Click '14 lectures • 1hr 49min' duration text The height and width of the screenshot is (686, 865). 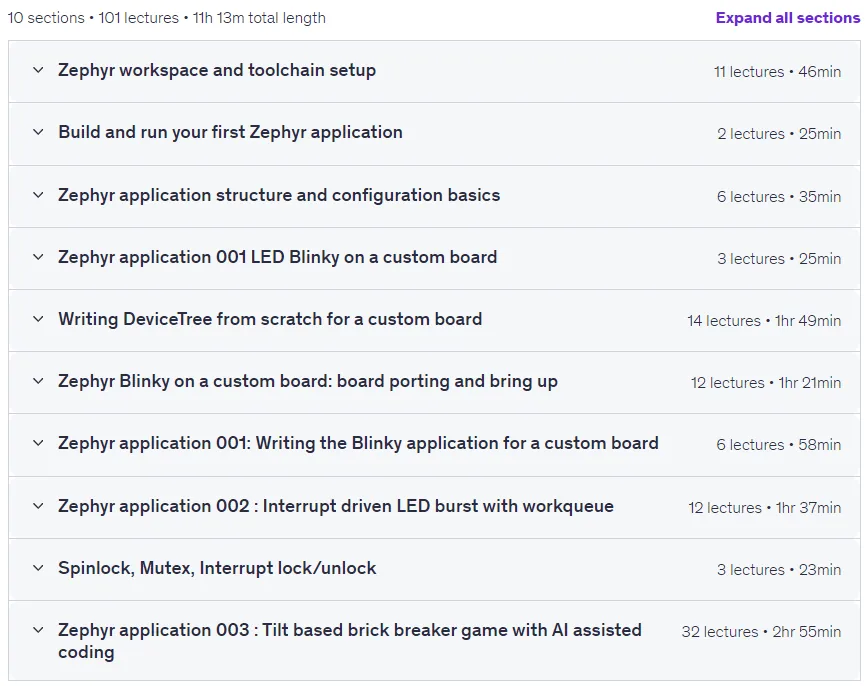click(764, 320)
